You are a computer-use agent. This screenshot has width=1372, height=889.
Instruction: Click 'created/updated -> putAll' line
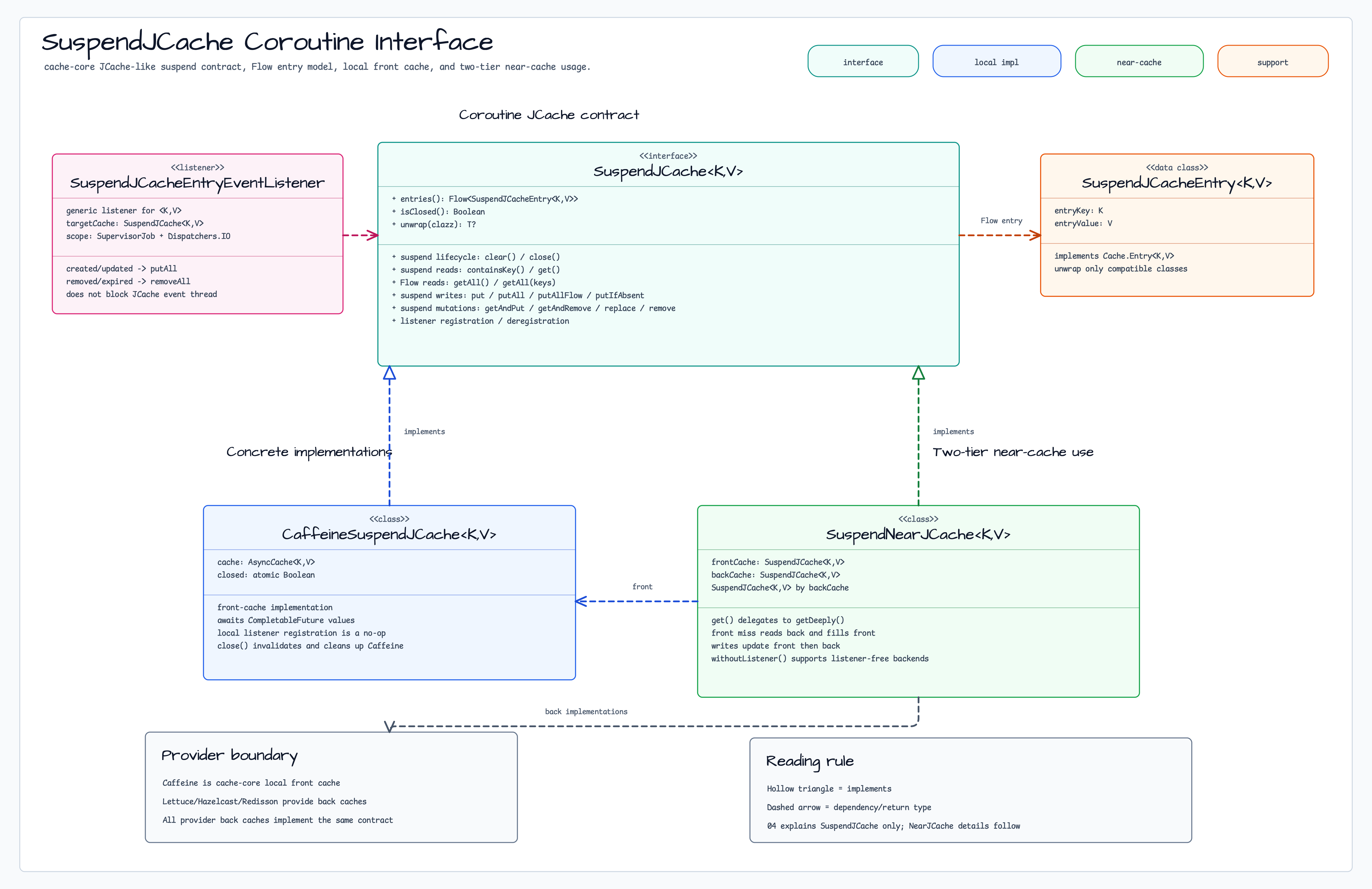pyautogui.click(x=122, y=268)
